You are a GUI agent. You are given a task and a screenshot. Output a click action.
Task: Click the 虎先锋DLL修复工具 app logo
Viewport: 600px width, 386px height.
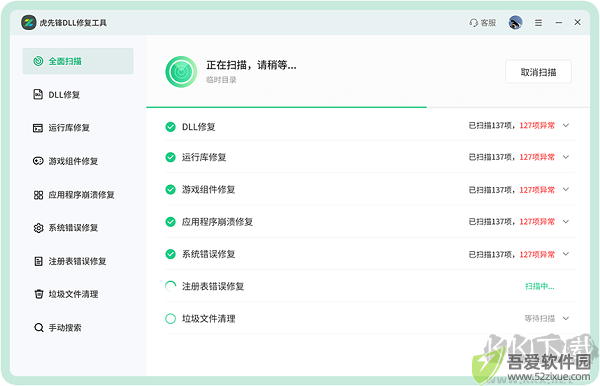29,23
